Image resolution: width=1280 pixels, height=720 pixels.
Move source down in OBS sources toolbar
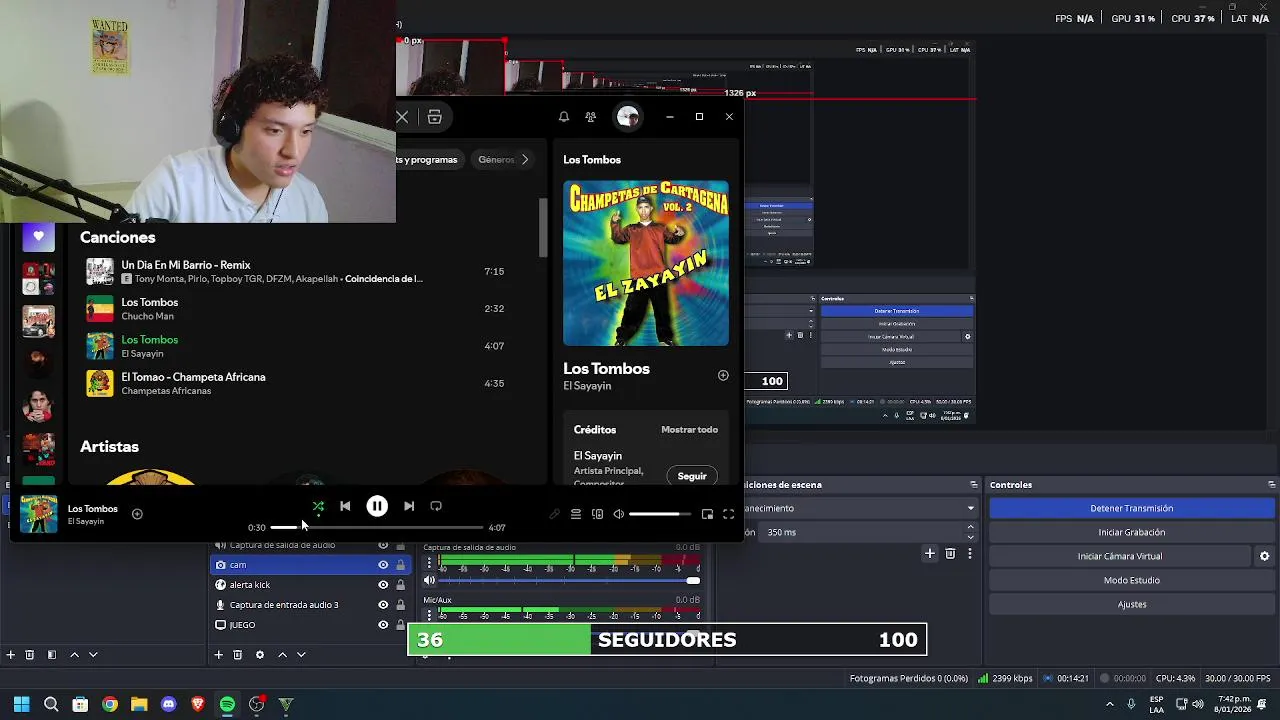301,655
